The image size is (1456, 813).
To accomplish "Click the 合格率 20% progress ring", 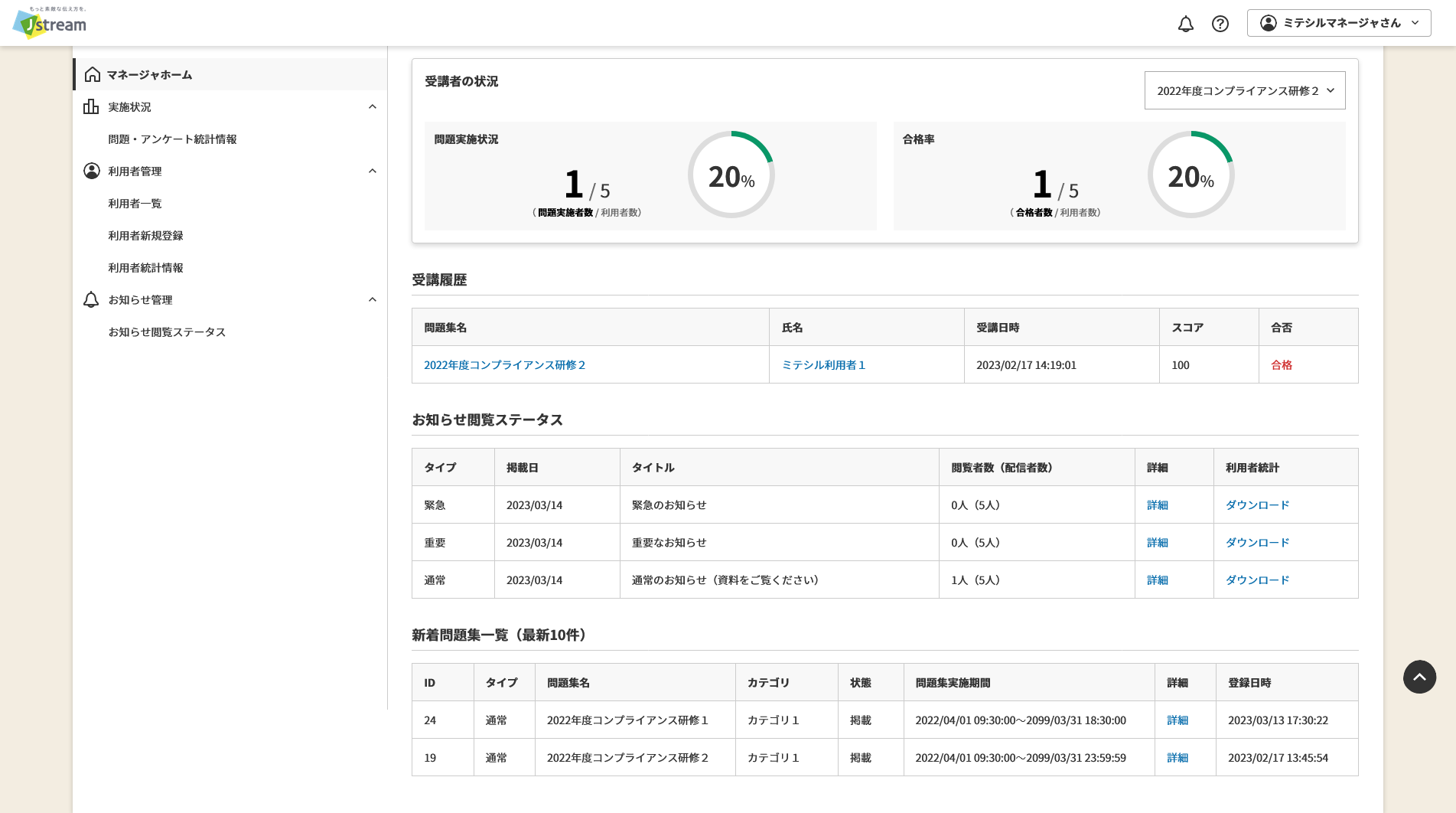I will pyautogui.click(x=1191, y=175).
